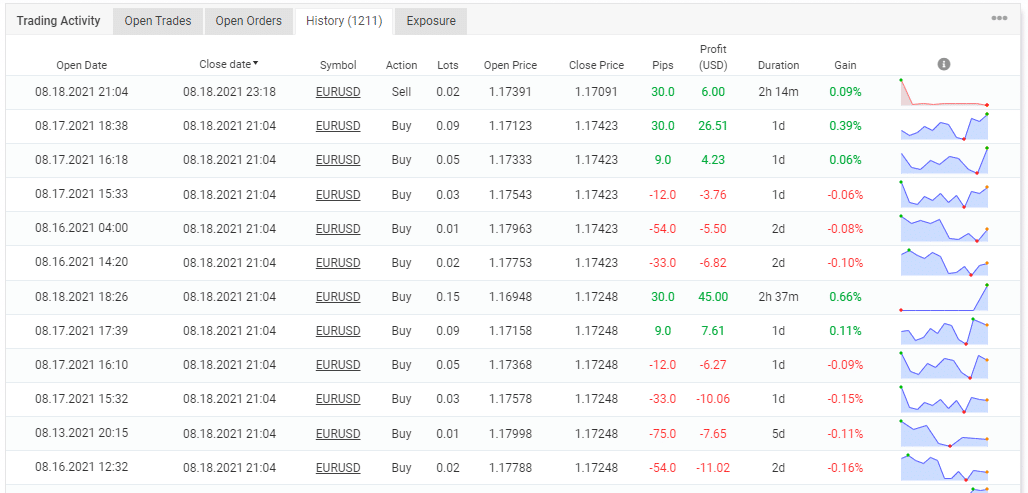The width and height of the screenshot is (1028, 493).
Task: Open the Exposure tab
Action: pyautogui.click(x=431, y=21)
